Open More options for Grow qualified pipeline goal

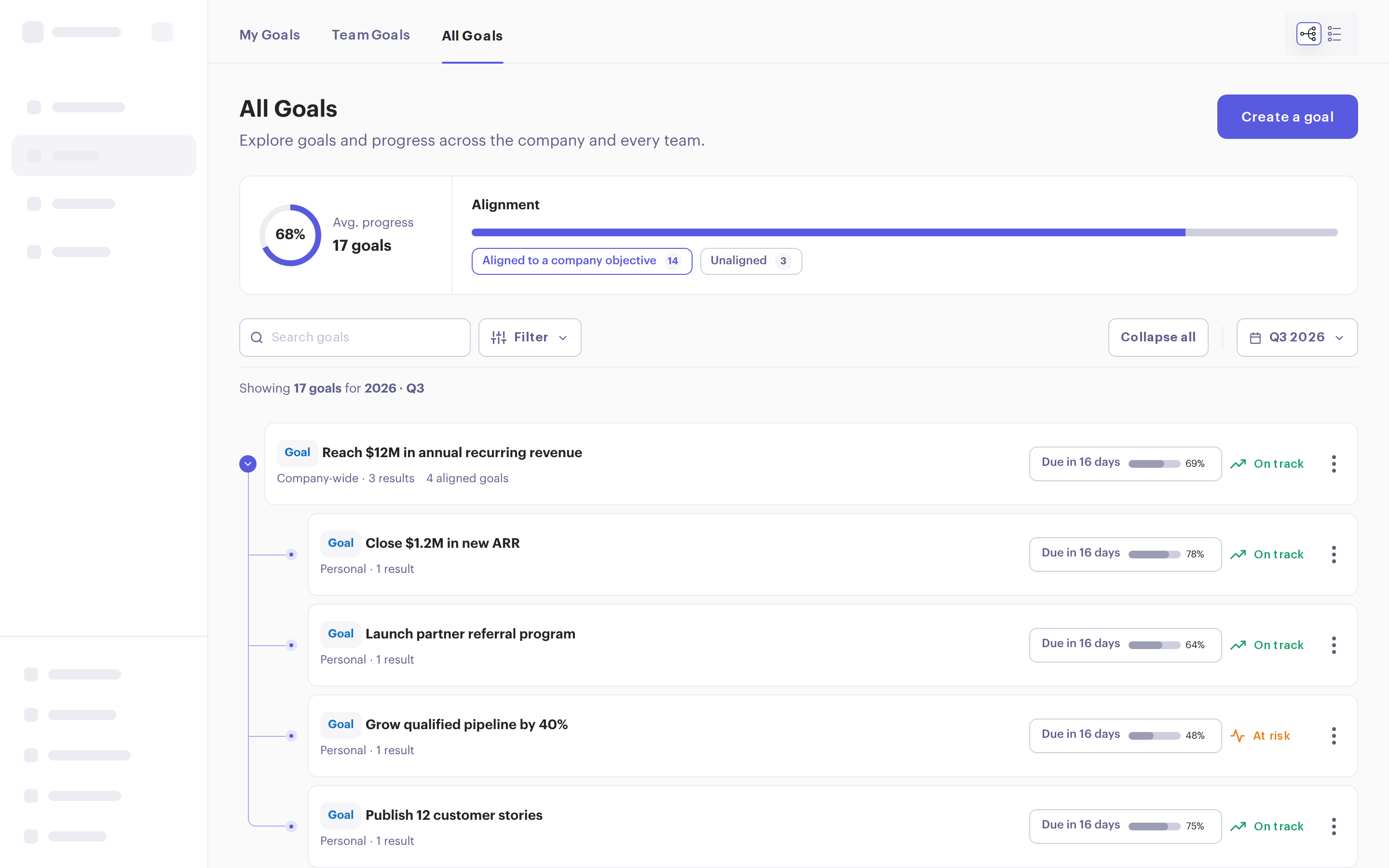[1334, 736]
